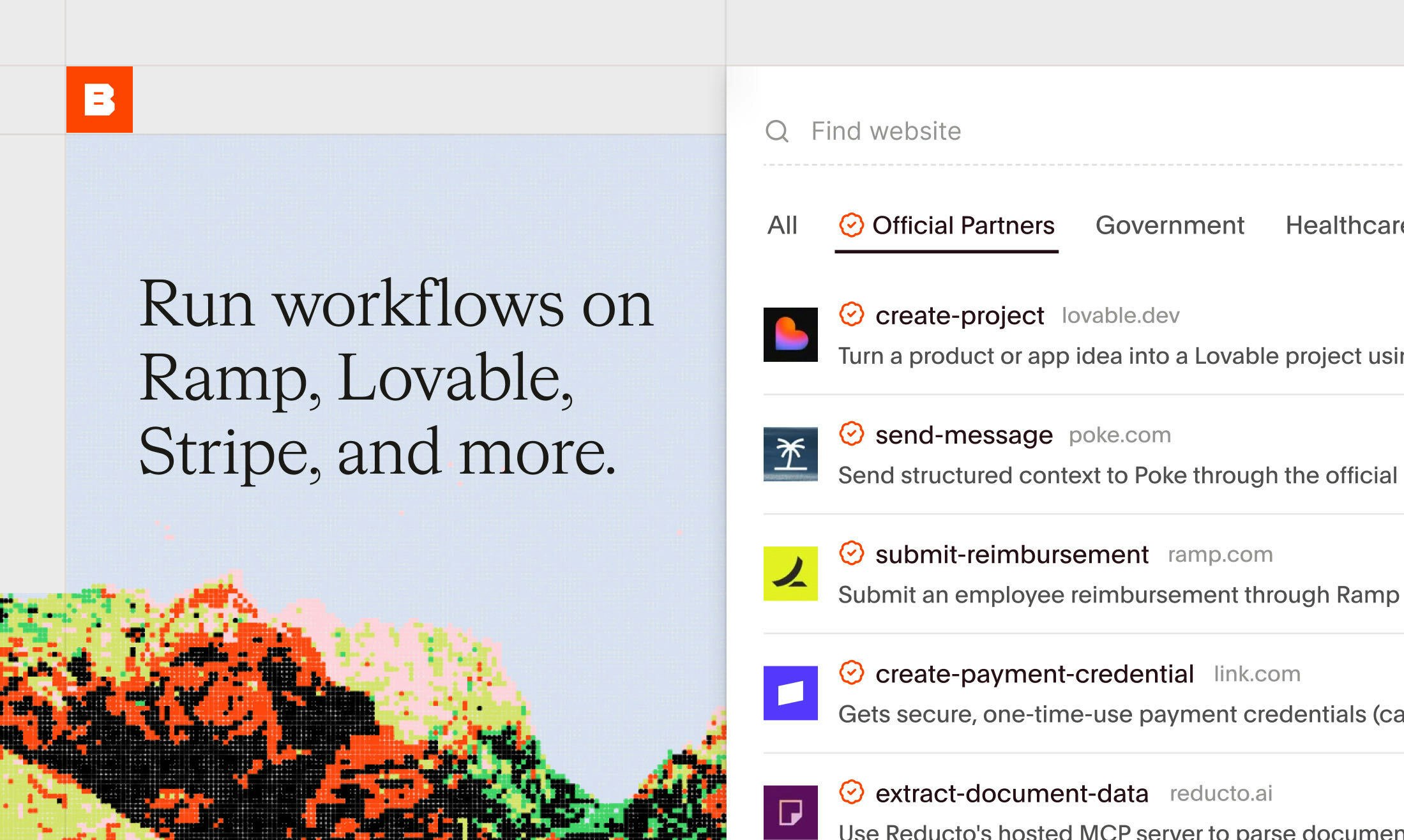The width and height of the screenshot is (1404, 840).
Task: Click verified badge beside create-project
Action: 851,314
